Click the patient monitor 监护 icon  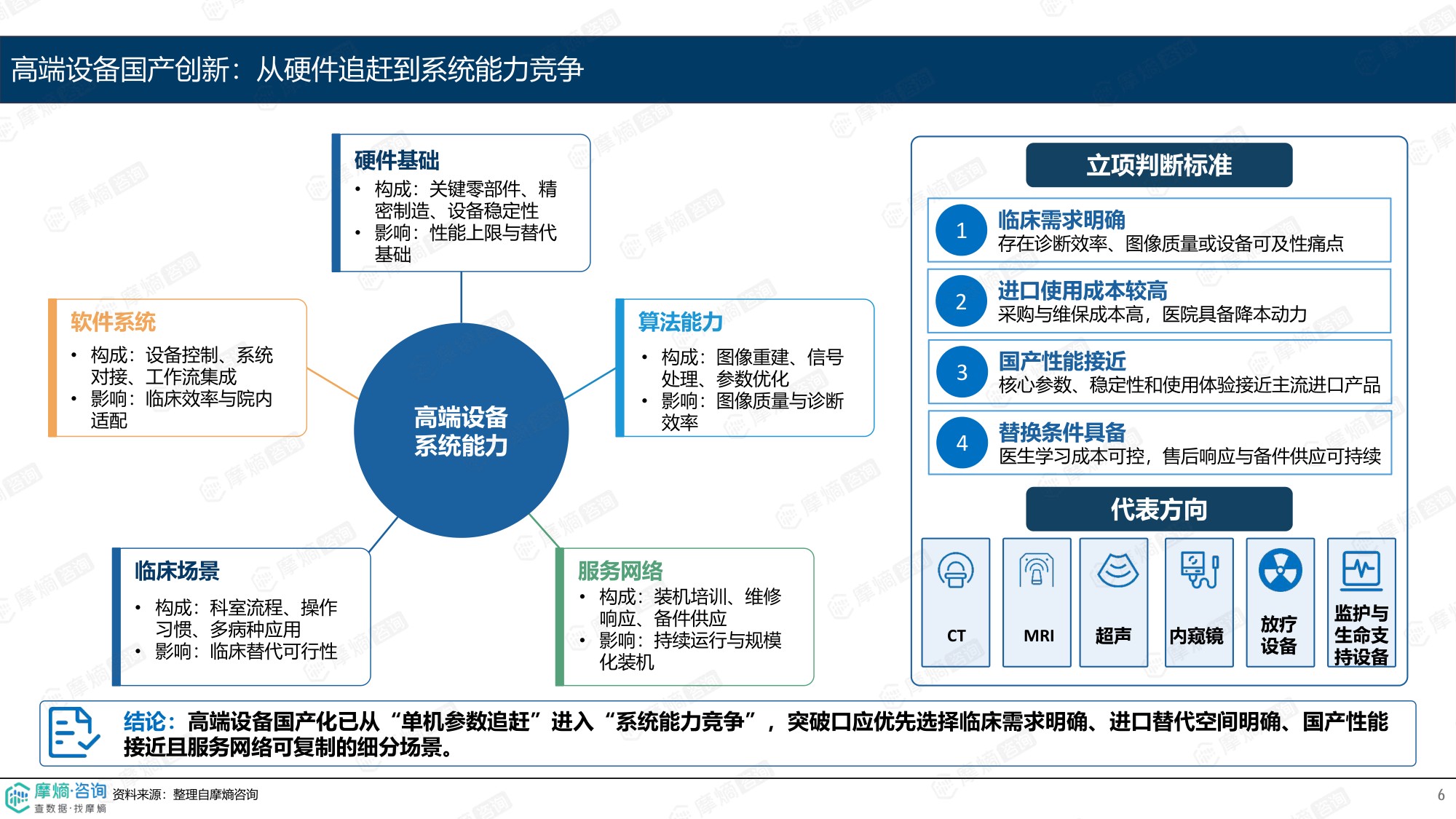(x=1361, y=570)
